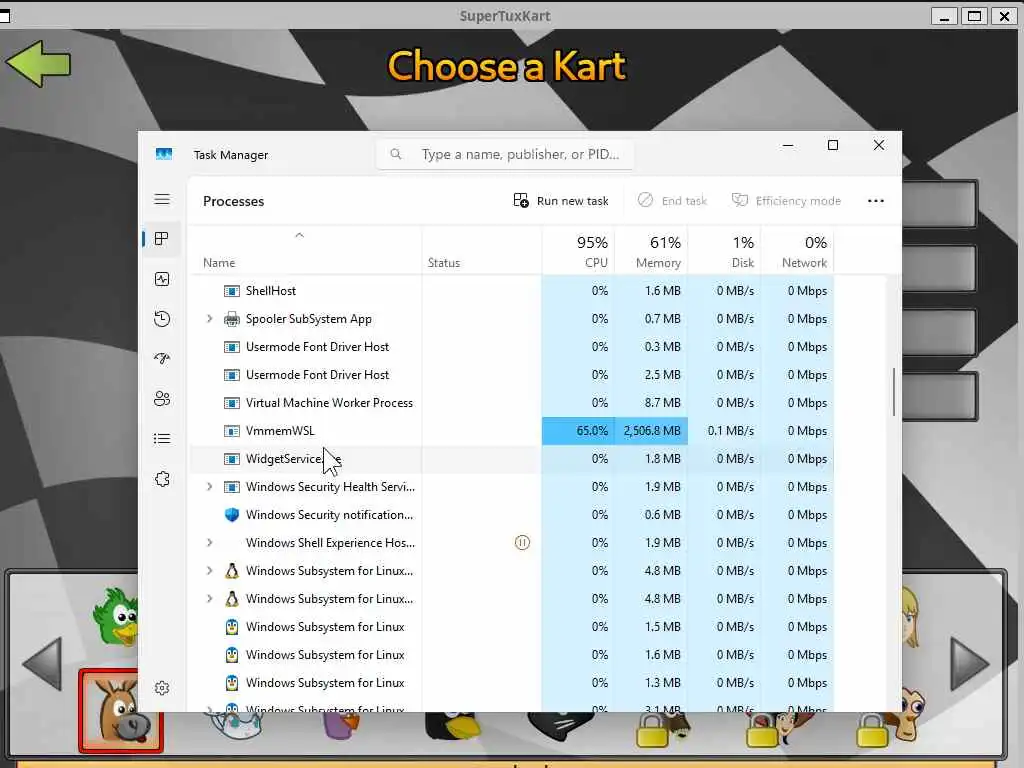Select the WidgetService process row

click(x=511, y=458)
